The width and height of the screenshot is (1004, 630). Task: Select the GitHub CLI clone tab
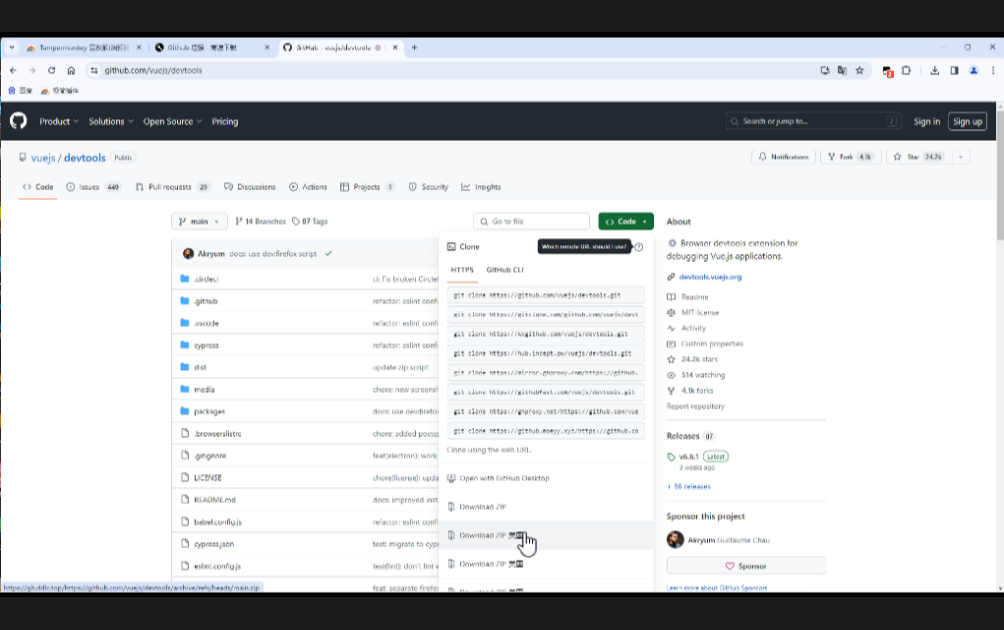tap(505, 270)
